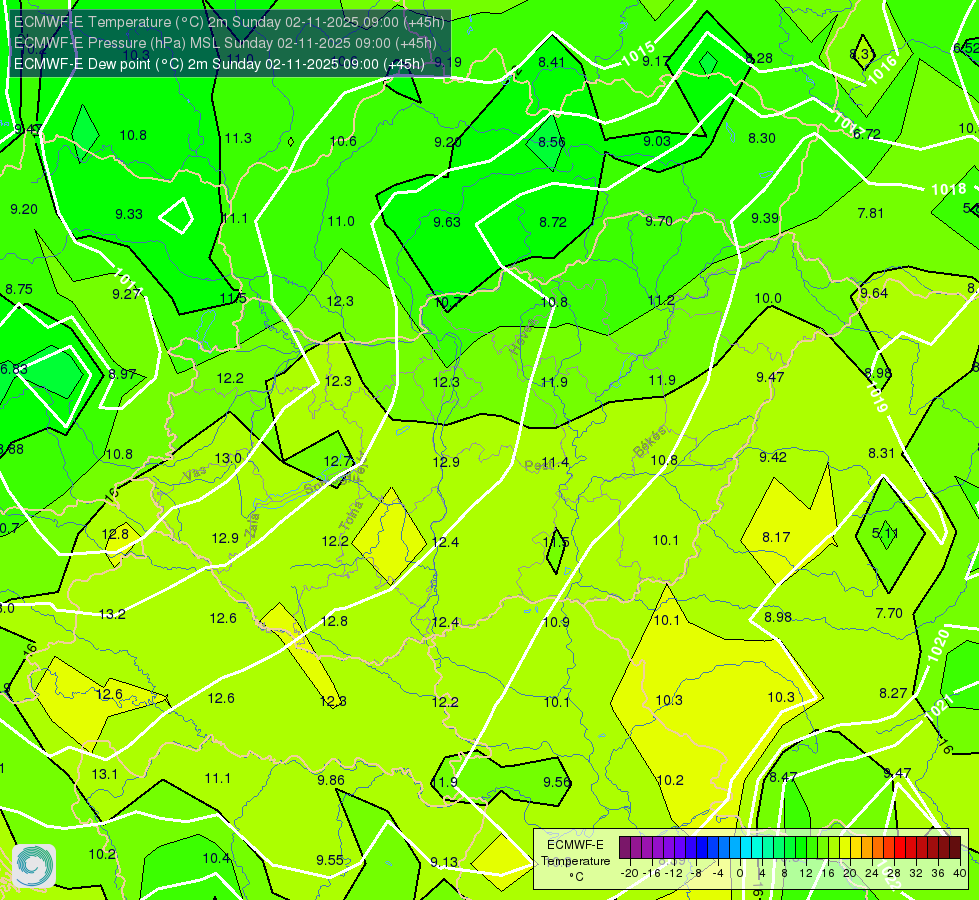The image size is (979, 900).
Task: Click the 9.13 temperature value
Action: pos(444,862)
